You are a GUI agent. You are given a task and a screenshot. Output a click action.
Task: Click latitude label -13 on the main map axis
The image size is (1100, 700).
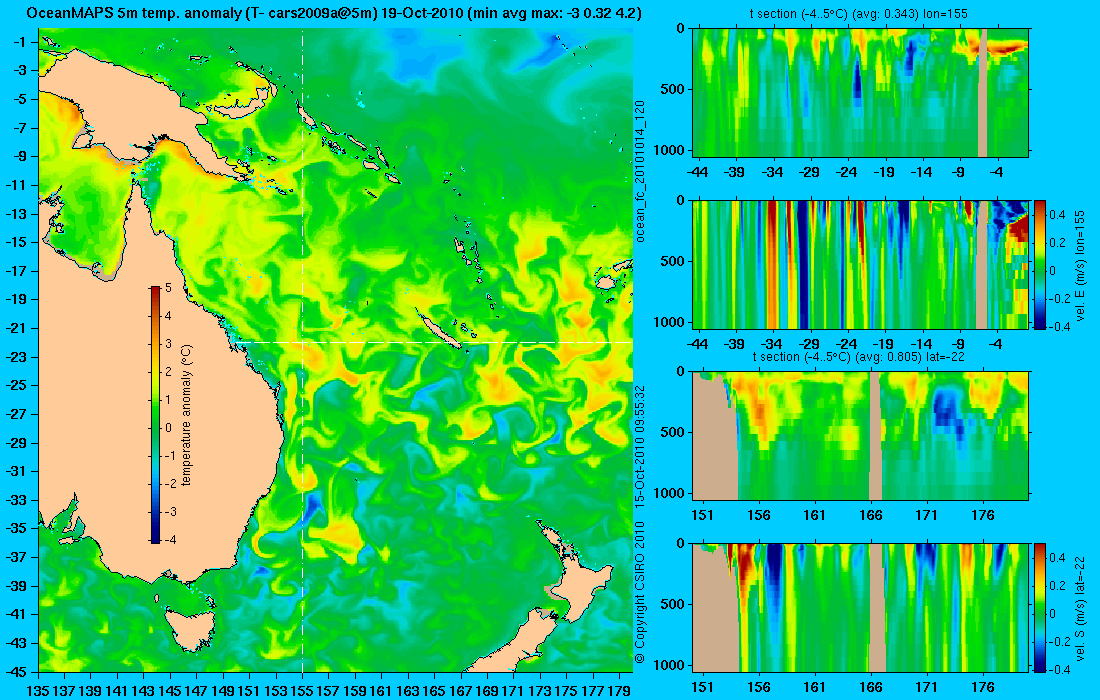tap(19, 214)
